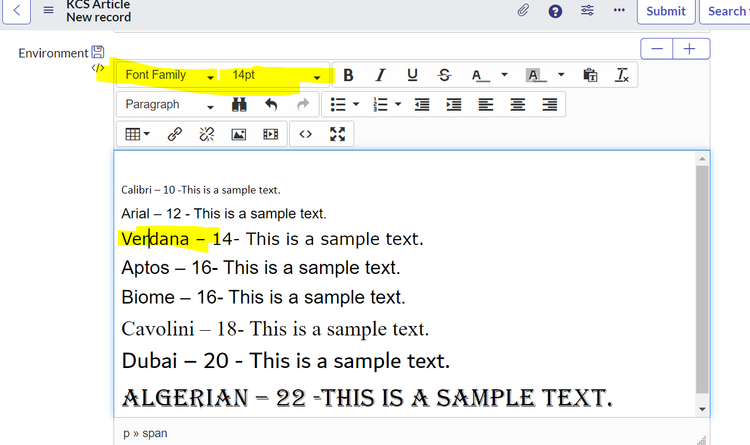The height and width of the screenshot is (445, 750).
Task: Open more options ellipsis menu
Action: click(619, 10)
